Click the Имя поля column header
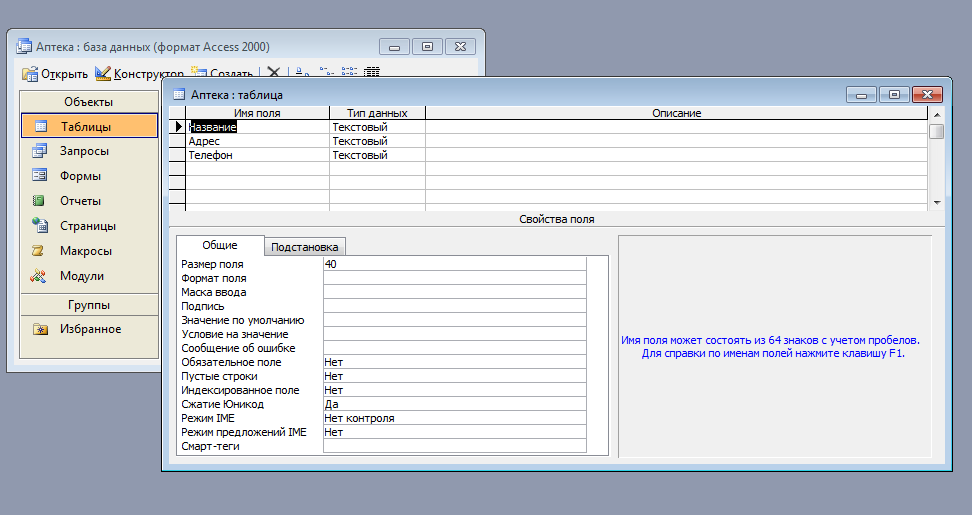Viewport: 972px width, 515px height. [257, 113]
